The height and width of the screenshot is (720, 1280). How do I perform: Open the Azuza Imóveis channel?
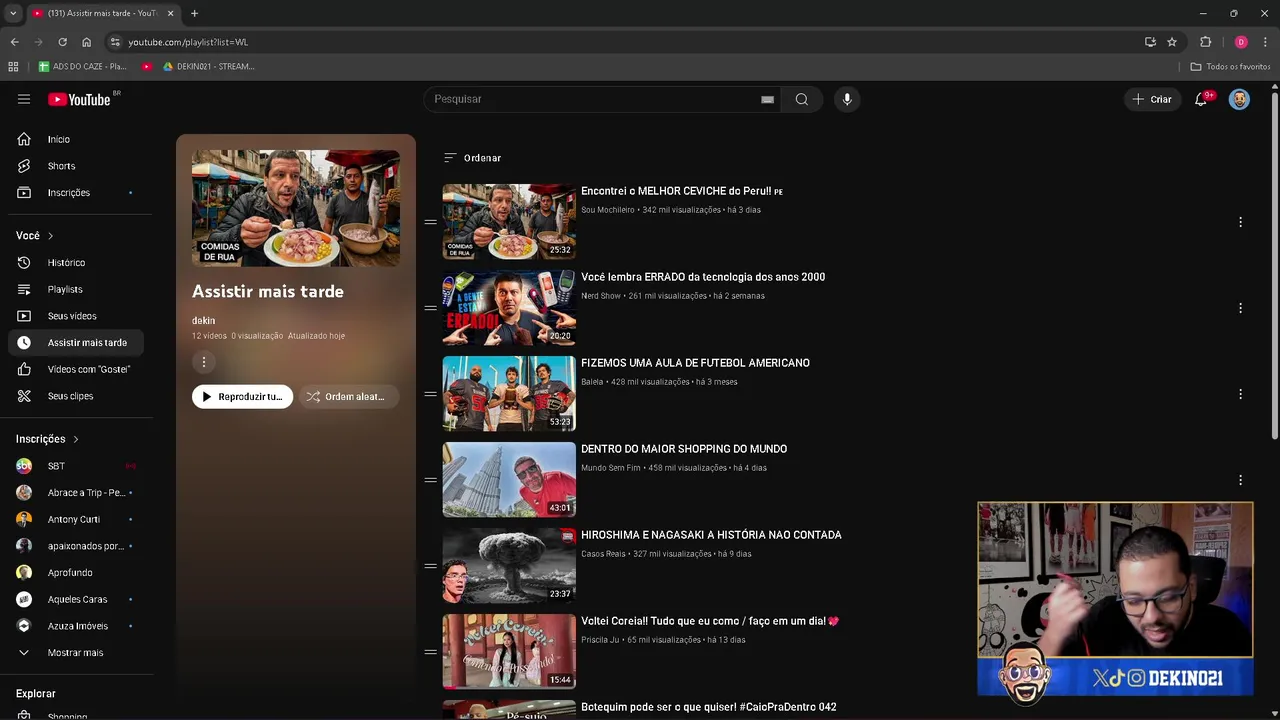pos(77,626)
